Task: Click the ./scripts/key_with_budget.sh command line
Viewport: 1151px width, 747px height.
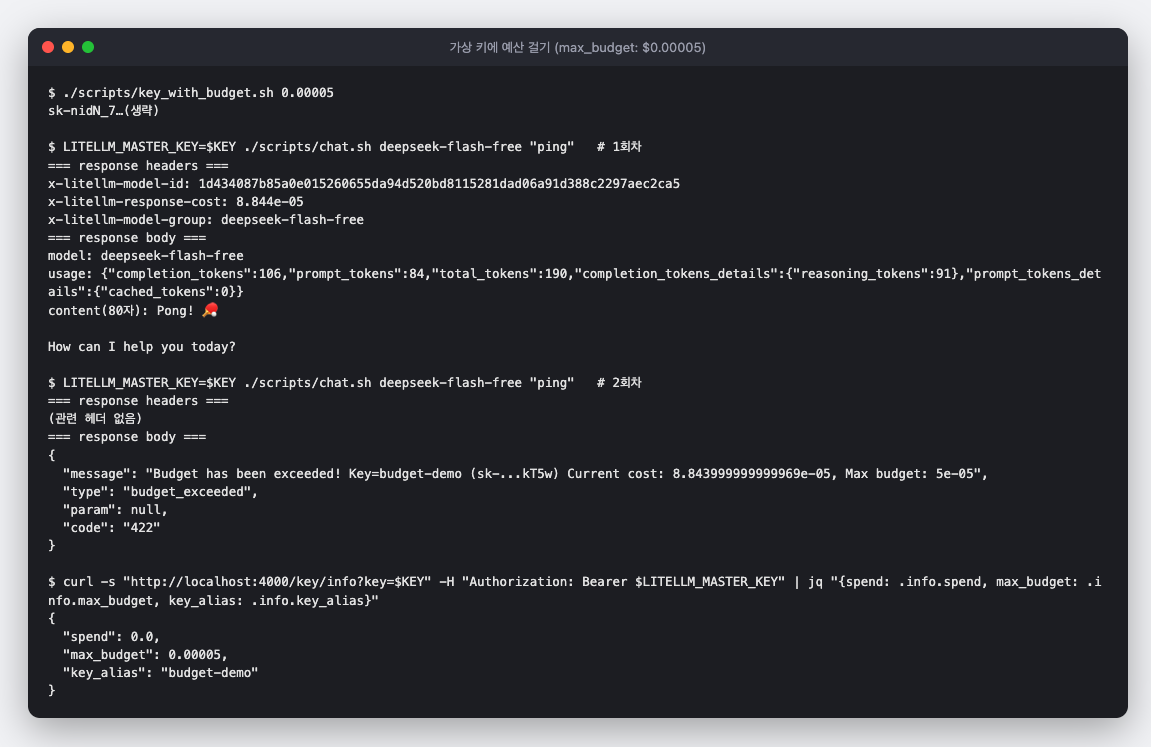Action: point(191,92)
